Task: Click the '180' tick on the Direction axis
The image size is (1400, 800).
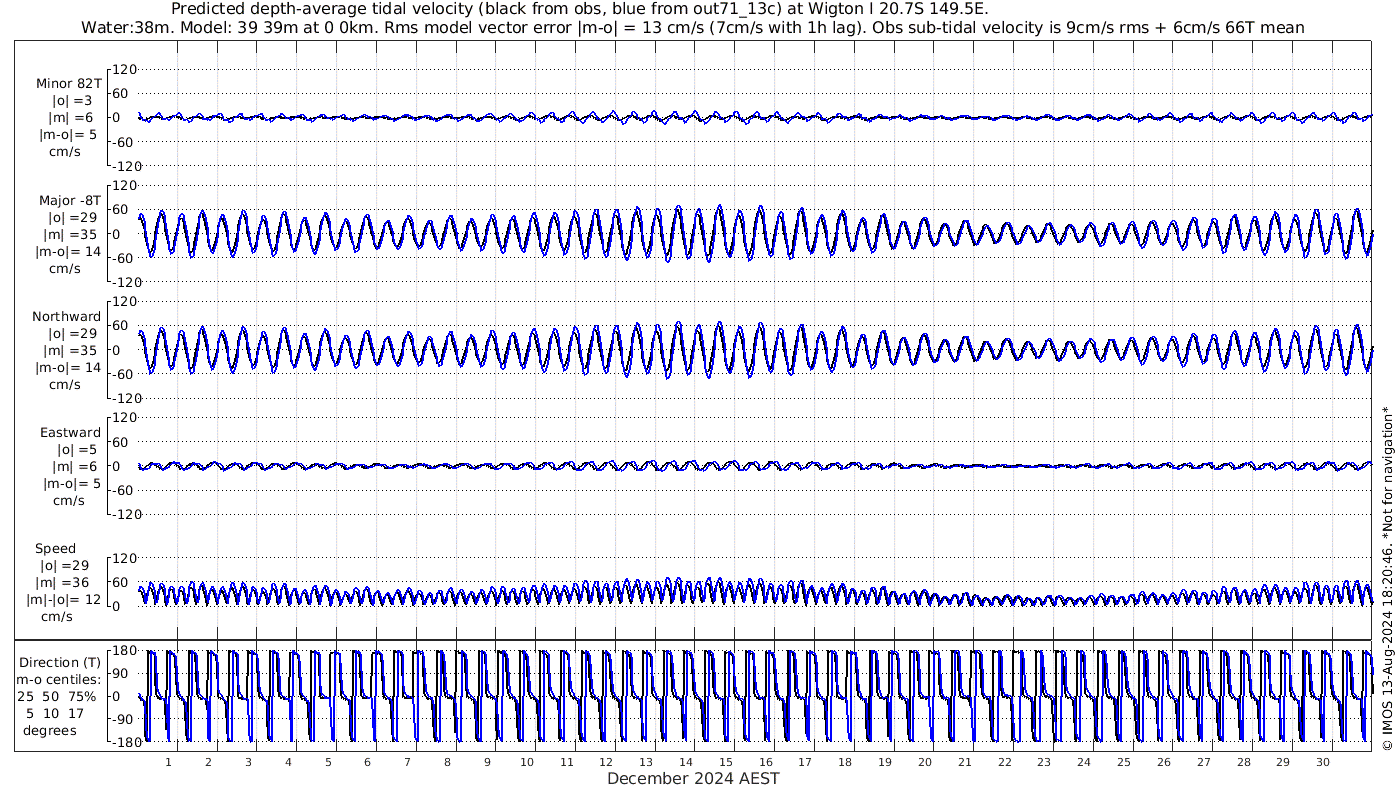Action: point(124,652)
